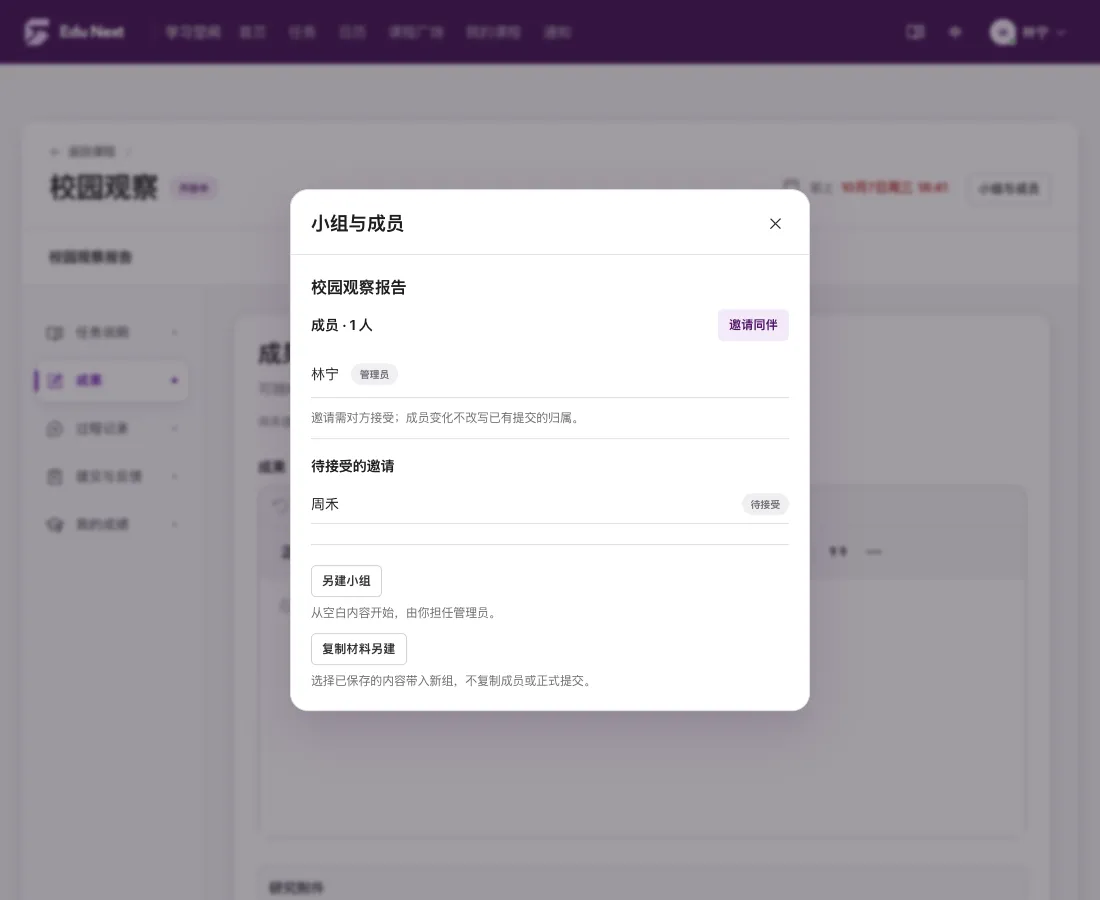
Task: Open the user avatar in the header
Action: [1002, 32]
